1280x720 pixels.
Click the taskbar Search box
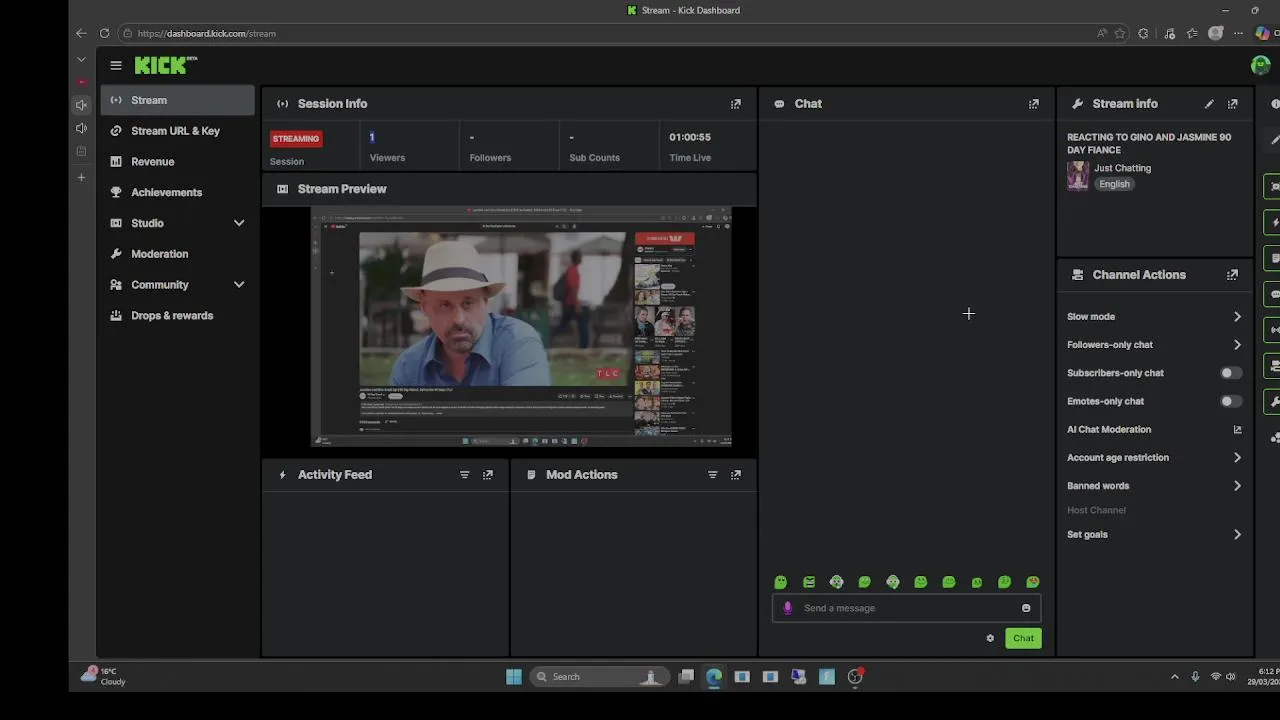tap(599, 677)
